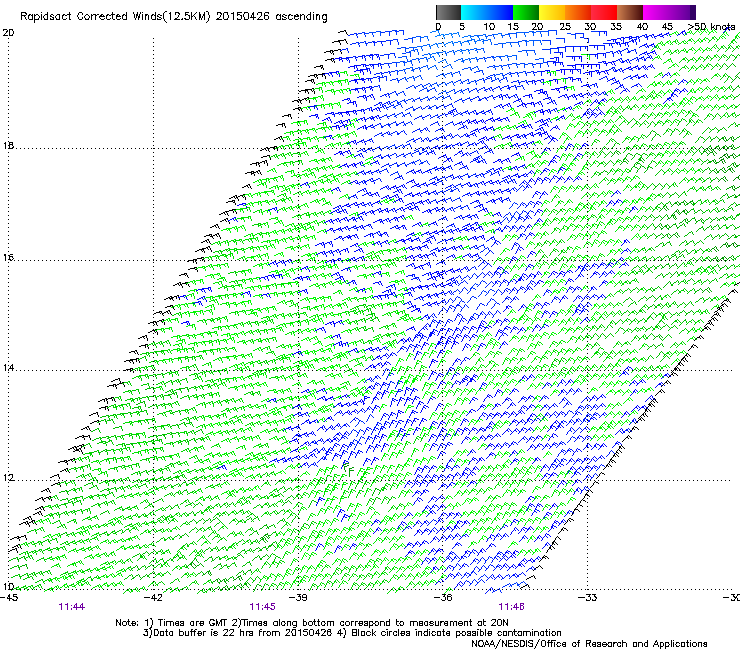The image size is (740, 650).
Task: Click the '14' latitude axis label
Action: coord(8,368)
